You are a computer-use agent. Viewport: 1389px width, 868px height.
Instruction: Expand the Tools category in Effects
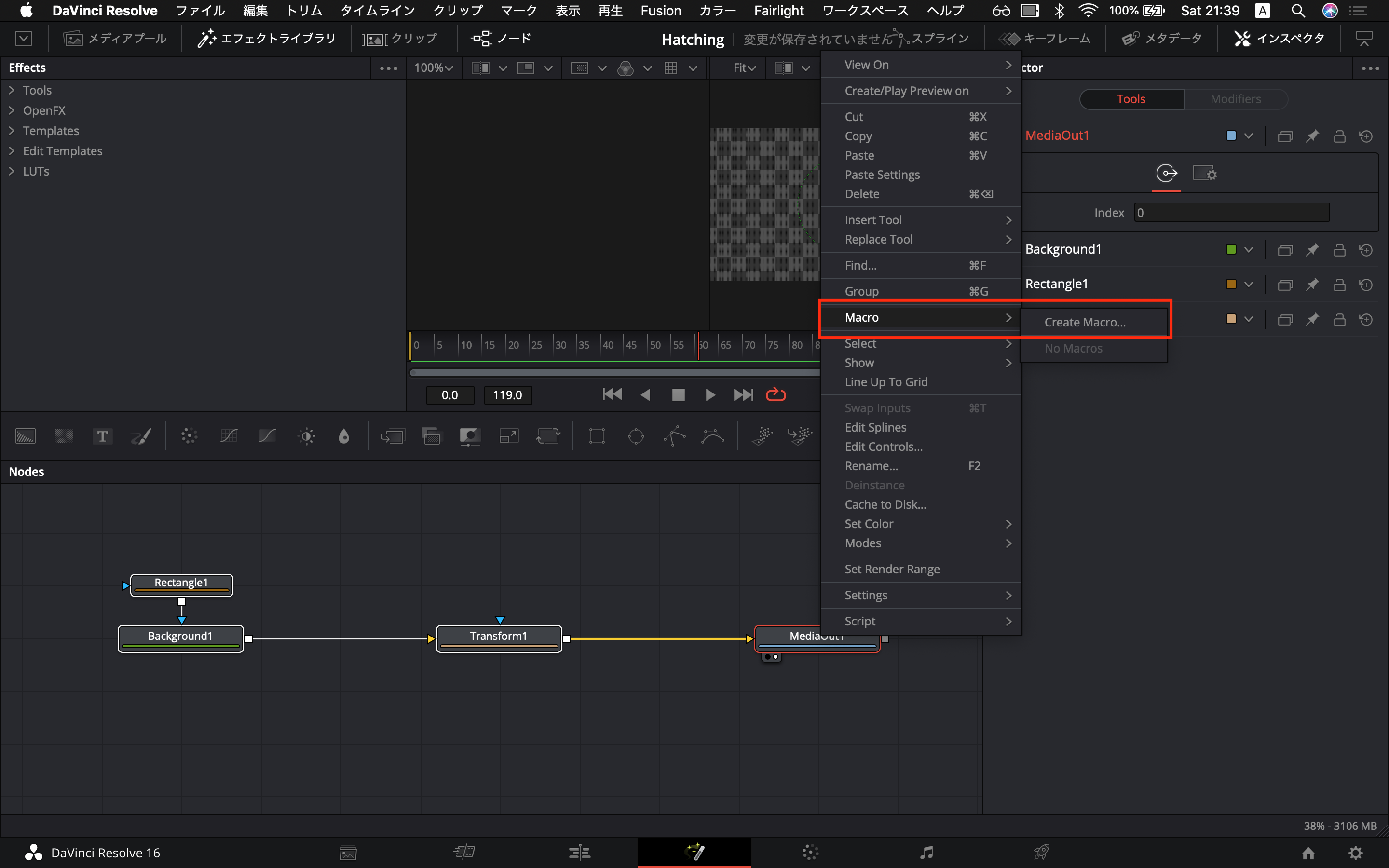pyautogui.click(x=12, y=90)
